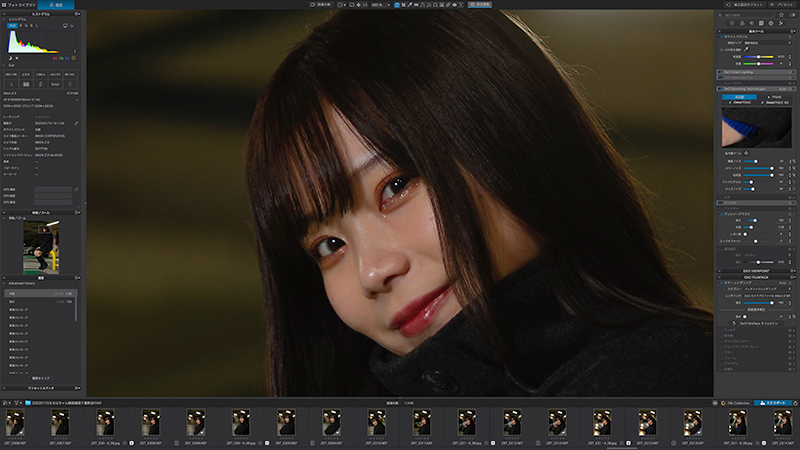This screenshot has height=450, width=800.
Task: Show Geometry corrections category icon
Action: (761, 23)
